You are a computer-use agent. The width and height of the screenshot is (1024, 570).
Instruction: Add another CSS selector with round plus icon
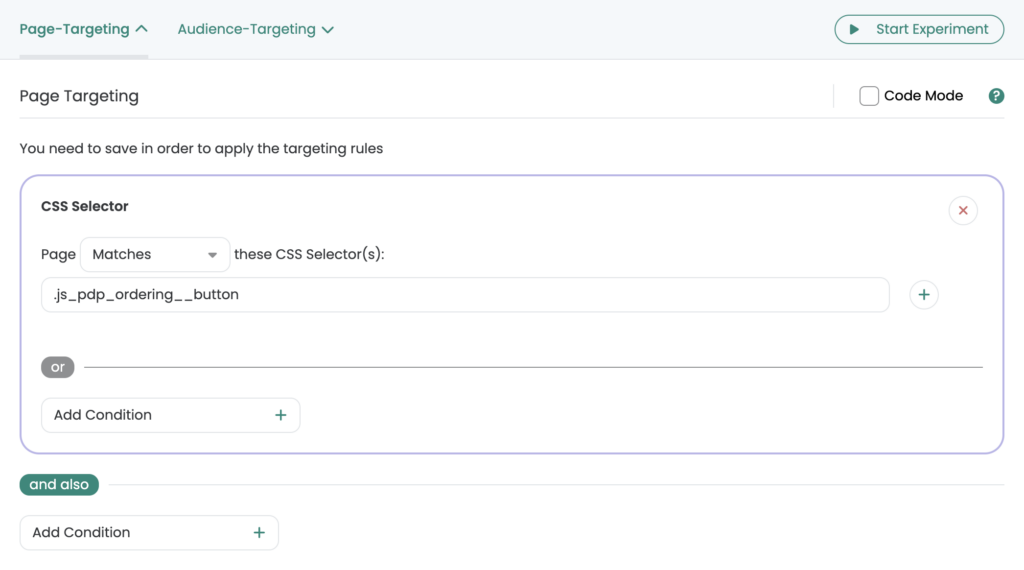click(x=923, y=295)
